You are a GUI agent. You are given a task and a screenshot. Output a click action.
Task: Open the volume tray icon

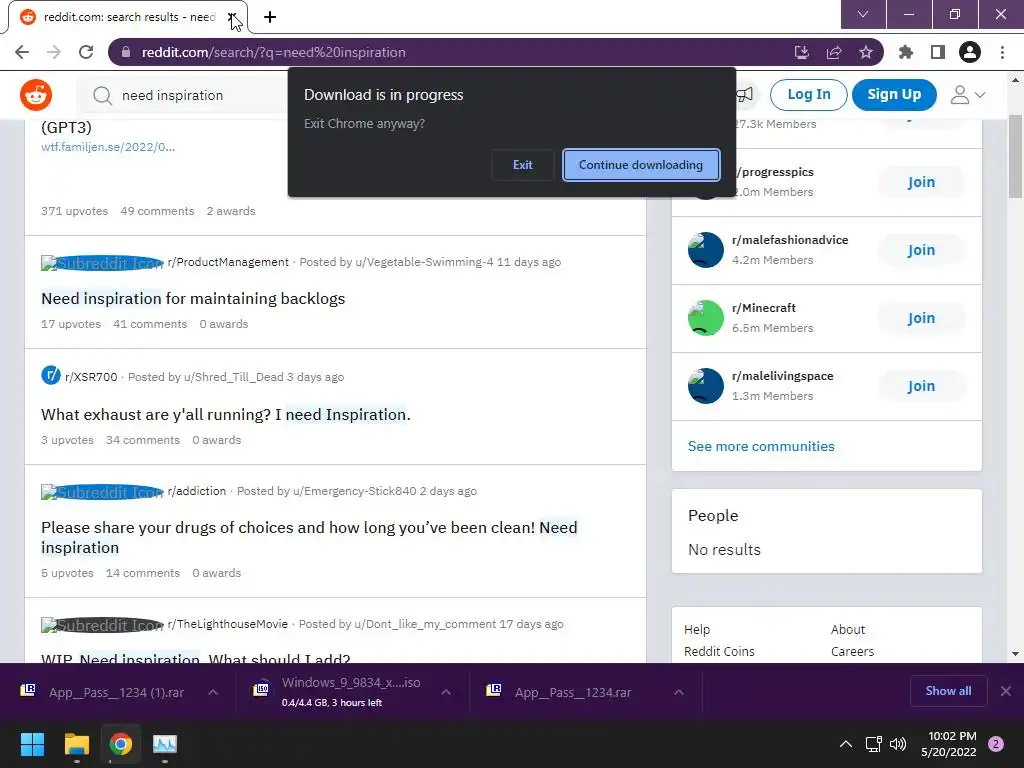tap(898, 744)
